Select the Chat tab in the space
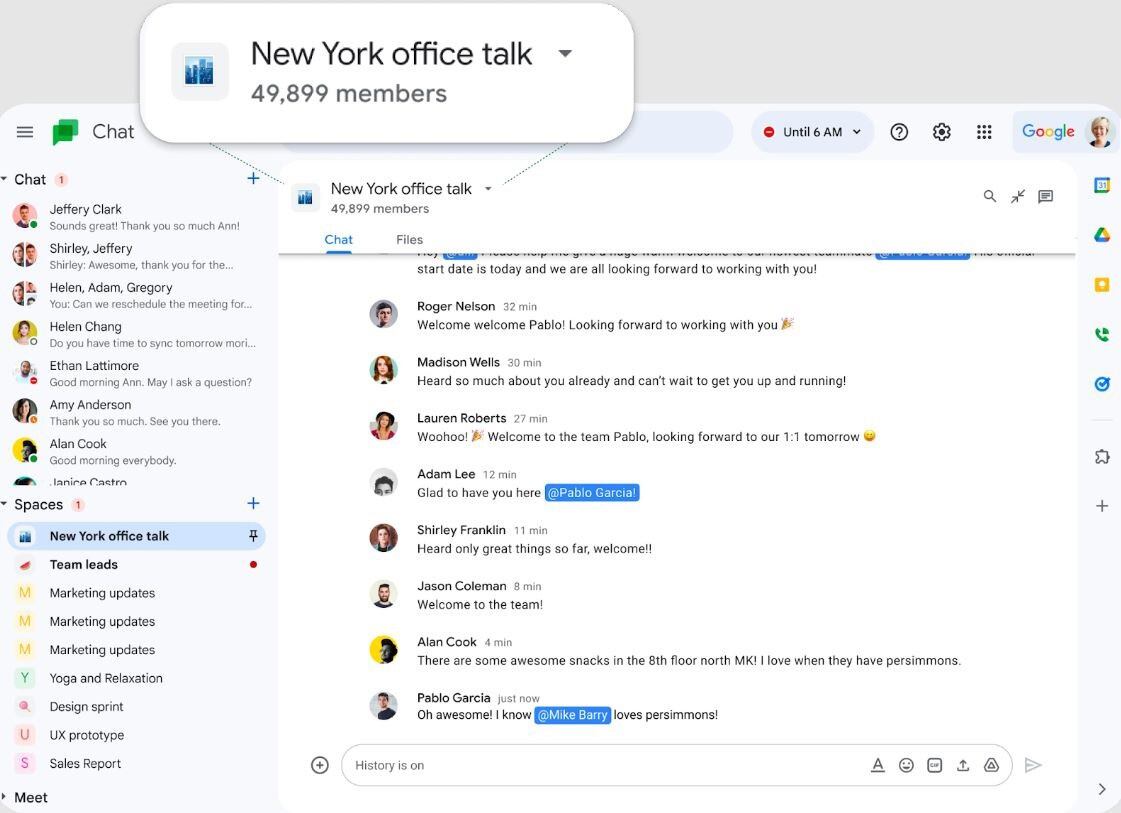This screenshot has width=1121, height=813. (x=338, y=240)
